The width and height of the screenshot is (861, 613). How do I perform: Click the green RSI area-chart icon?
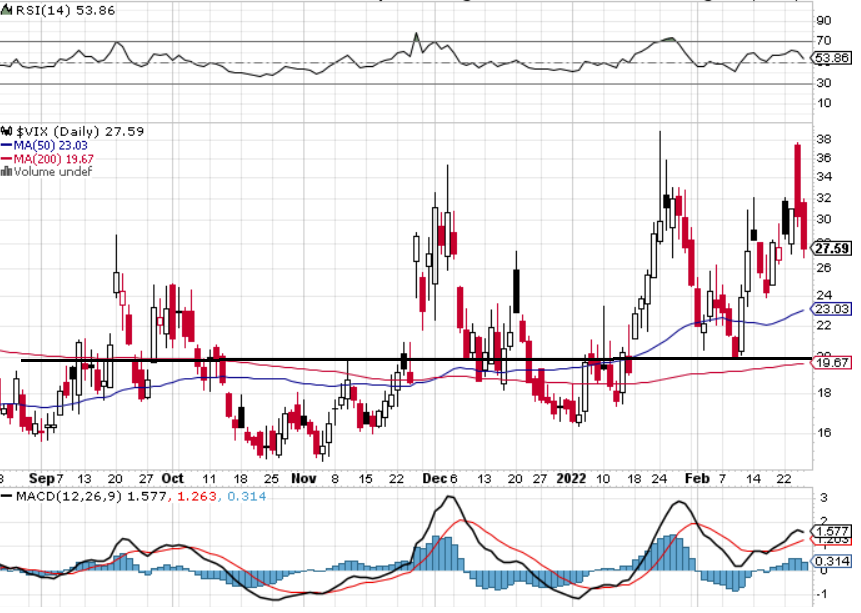pyautogui.click(x=6, y=10)
